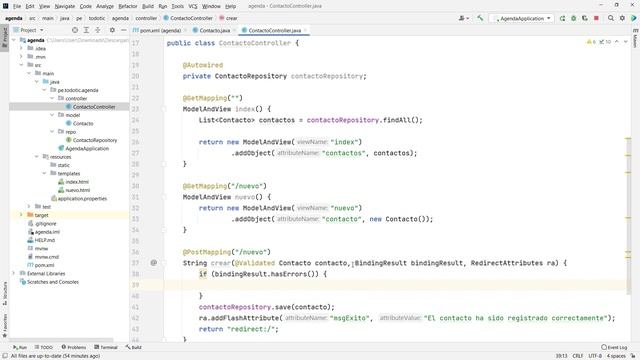Select ContactoRepository in project tree
Image resolution: width=640 pixels, height=360 pixels.
[x=95, y=140]
